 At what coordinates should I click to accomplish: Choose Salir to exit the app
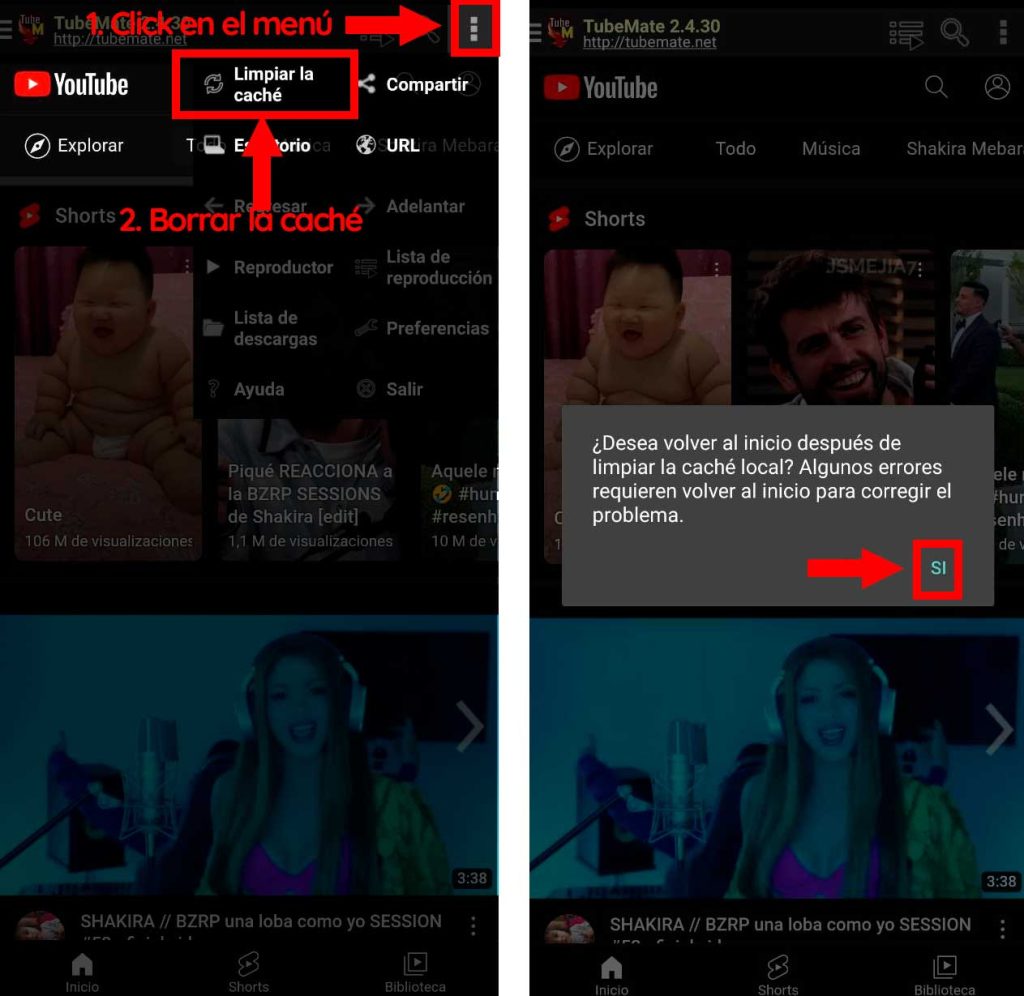(390, 389)
